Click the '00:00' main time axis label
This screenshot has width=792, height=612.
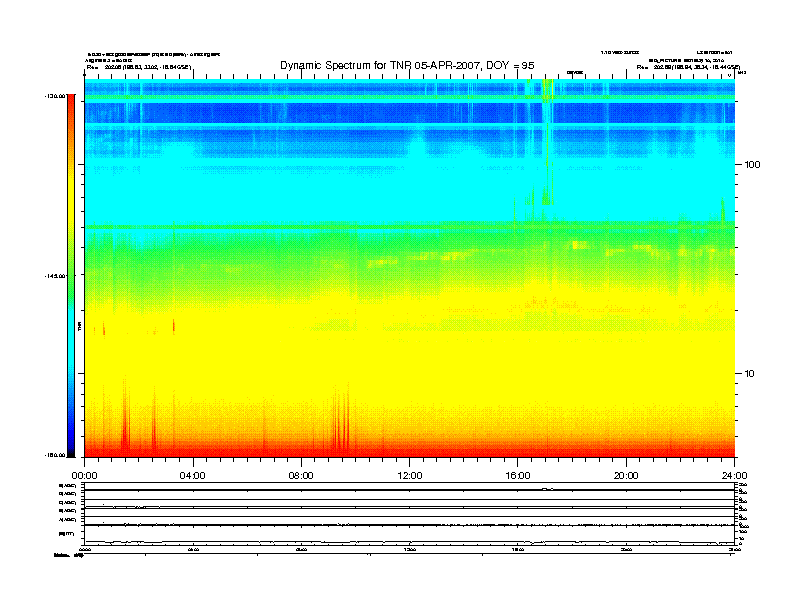tap(84, 476)
